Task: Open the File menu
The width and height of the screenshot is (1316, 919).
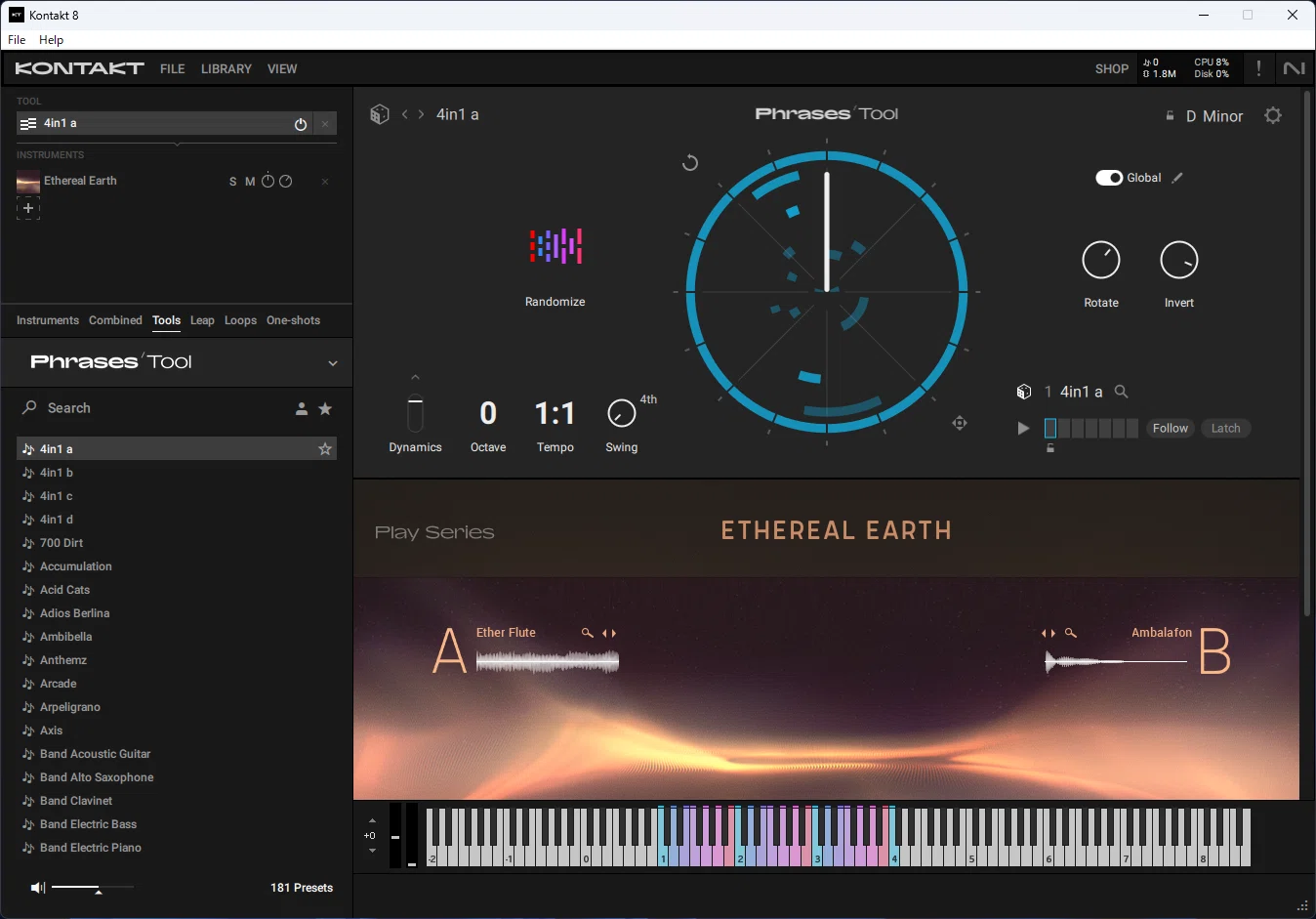Action: [x=17, y=40]
